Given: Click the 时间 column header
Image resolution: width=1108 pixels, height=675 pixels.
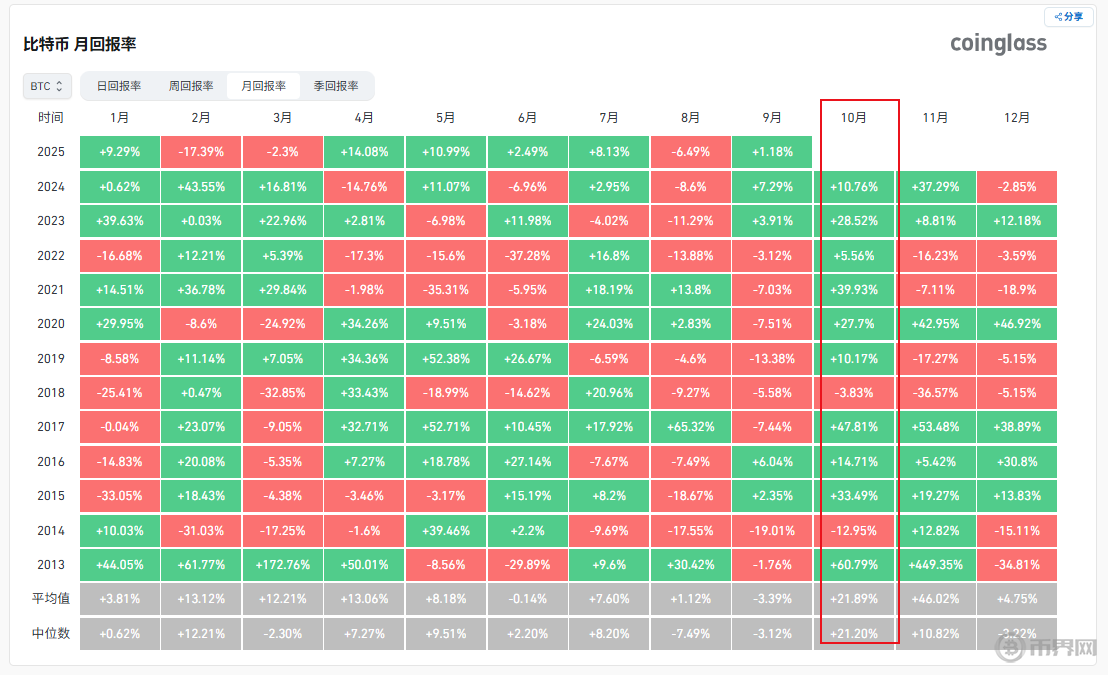Looking at the screenshot, I should point(51,118).
